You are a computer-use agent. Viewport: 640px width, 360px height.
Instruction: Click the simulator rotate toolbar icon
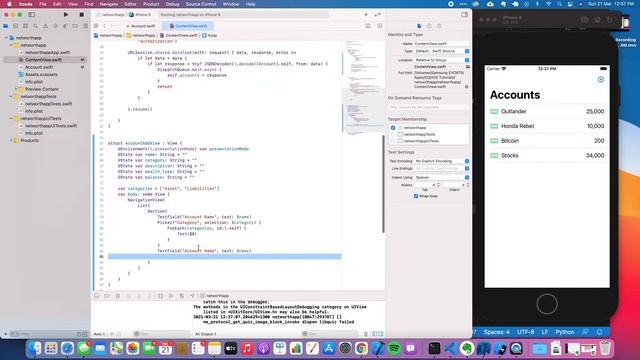pyautogui.click(x=610, y=19)
